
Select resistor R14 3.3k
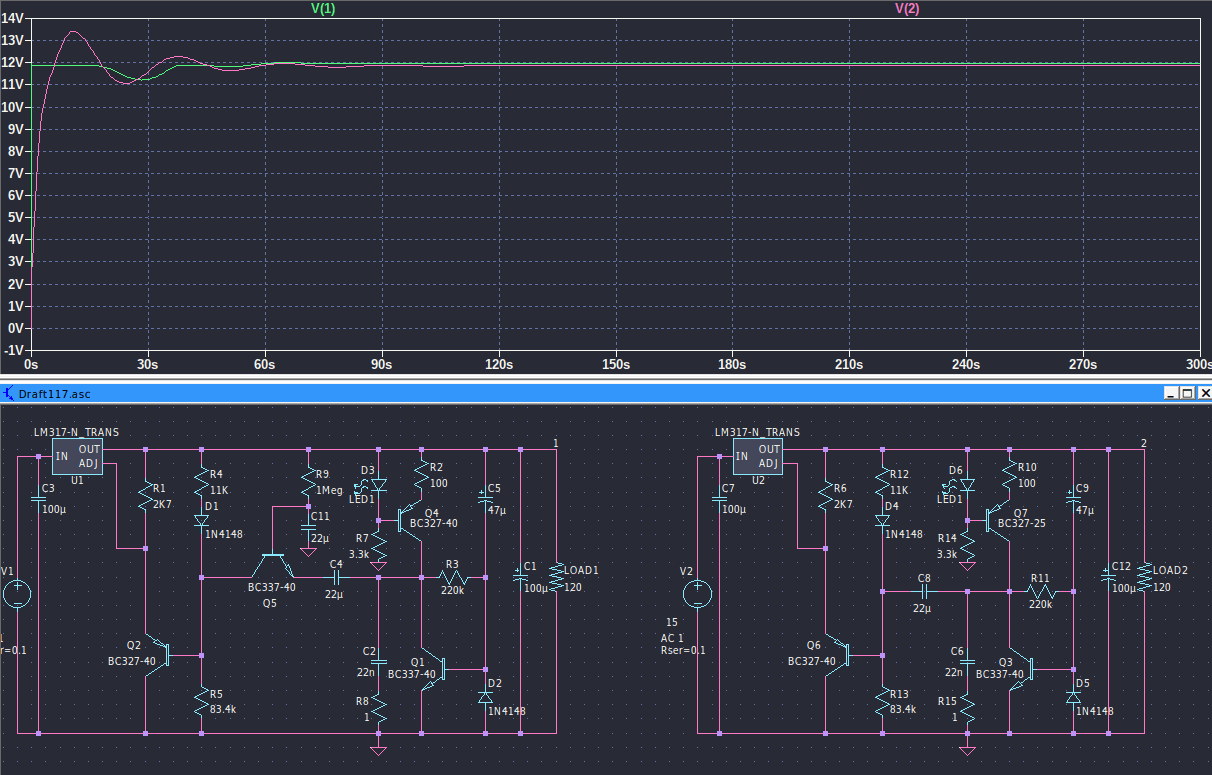click(x=967, y=546)
